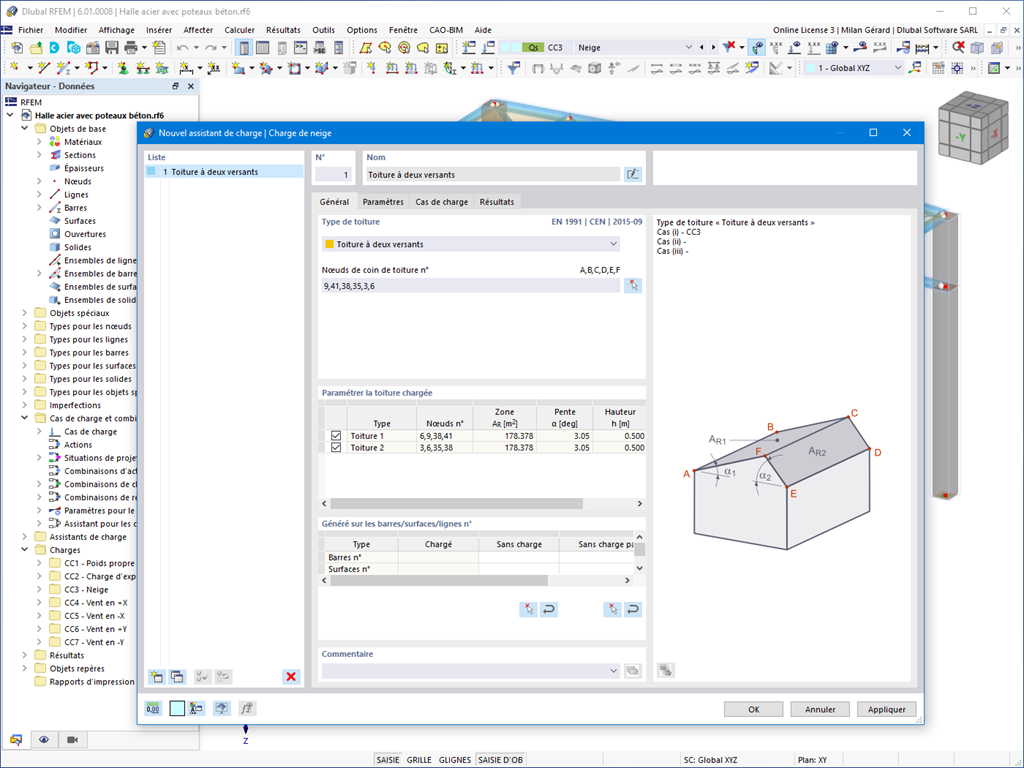Click the Nom field with Toiture à deux versants
1024x768 pixels.
tap(492, 174)
